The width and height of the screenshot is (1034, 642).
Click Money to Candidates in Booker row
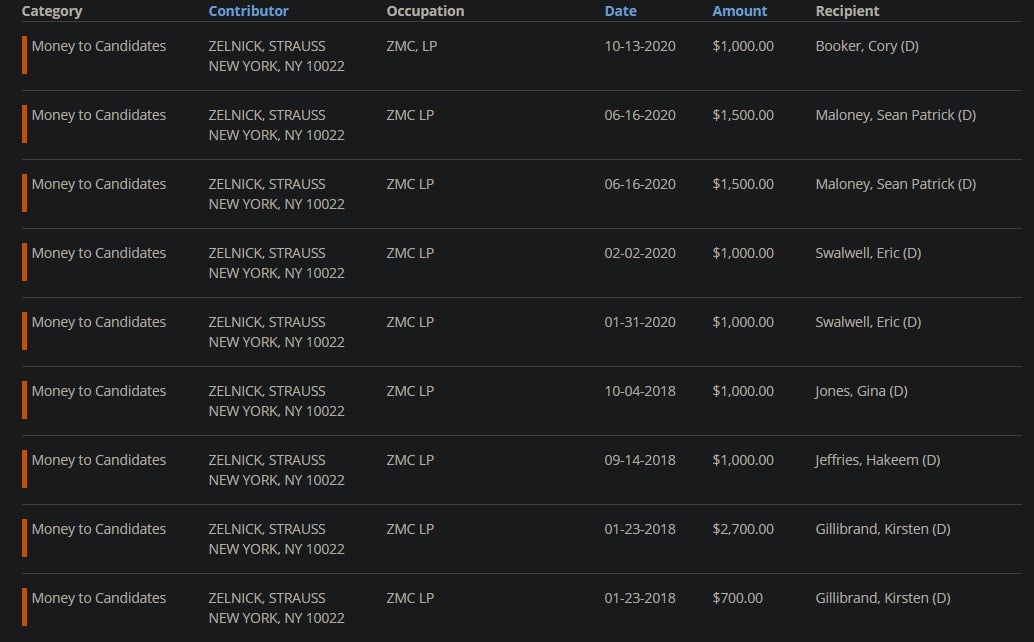(x=98, y=46)
